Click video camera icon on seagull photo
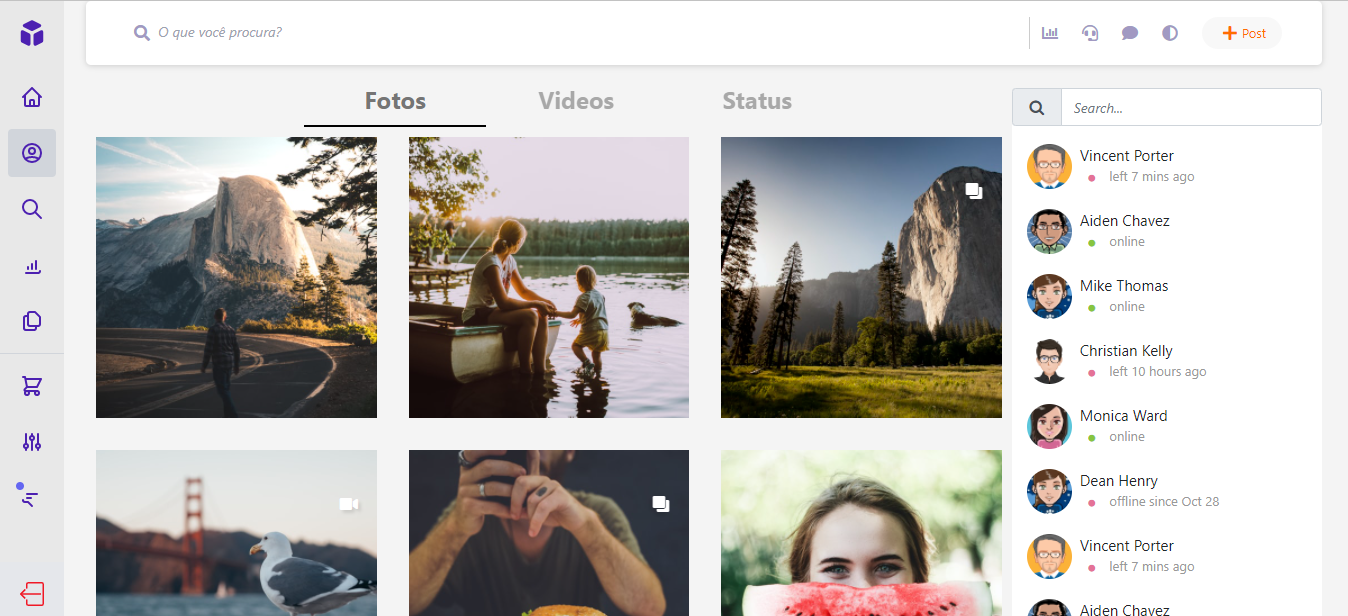Screen dimensions: 1348x616 [349, 504]
